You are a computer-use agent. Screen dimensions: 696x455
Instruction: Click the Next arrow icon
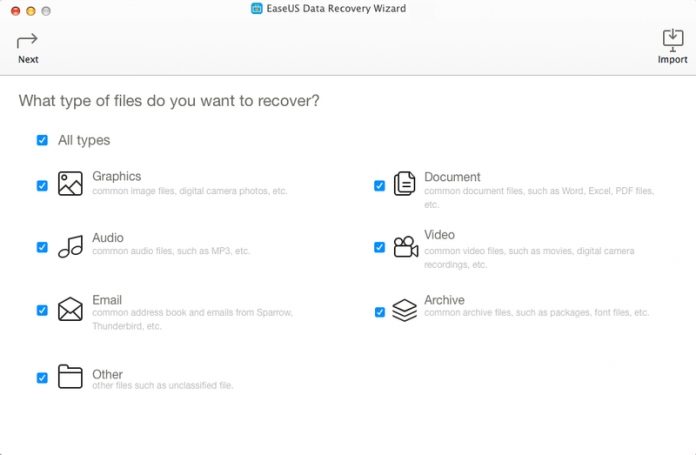click(x=27, y=41)
